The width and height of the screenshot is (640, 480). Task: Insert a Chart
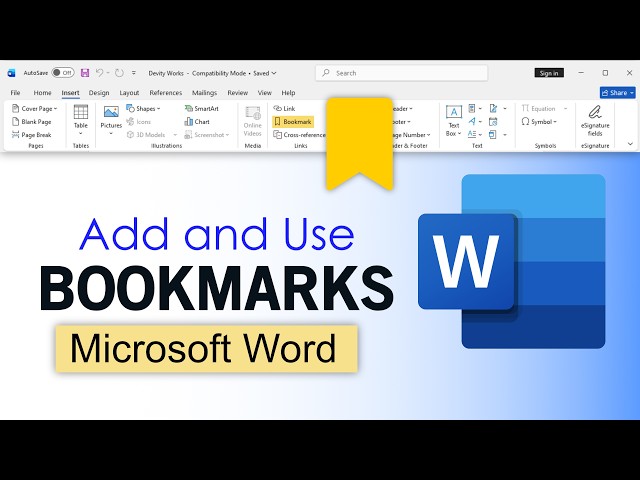click(x=197, y=122)
